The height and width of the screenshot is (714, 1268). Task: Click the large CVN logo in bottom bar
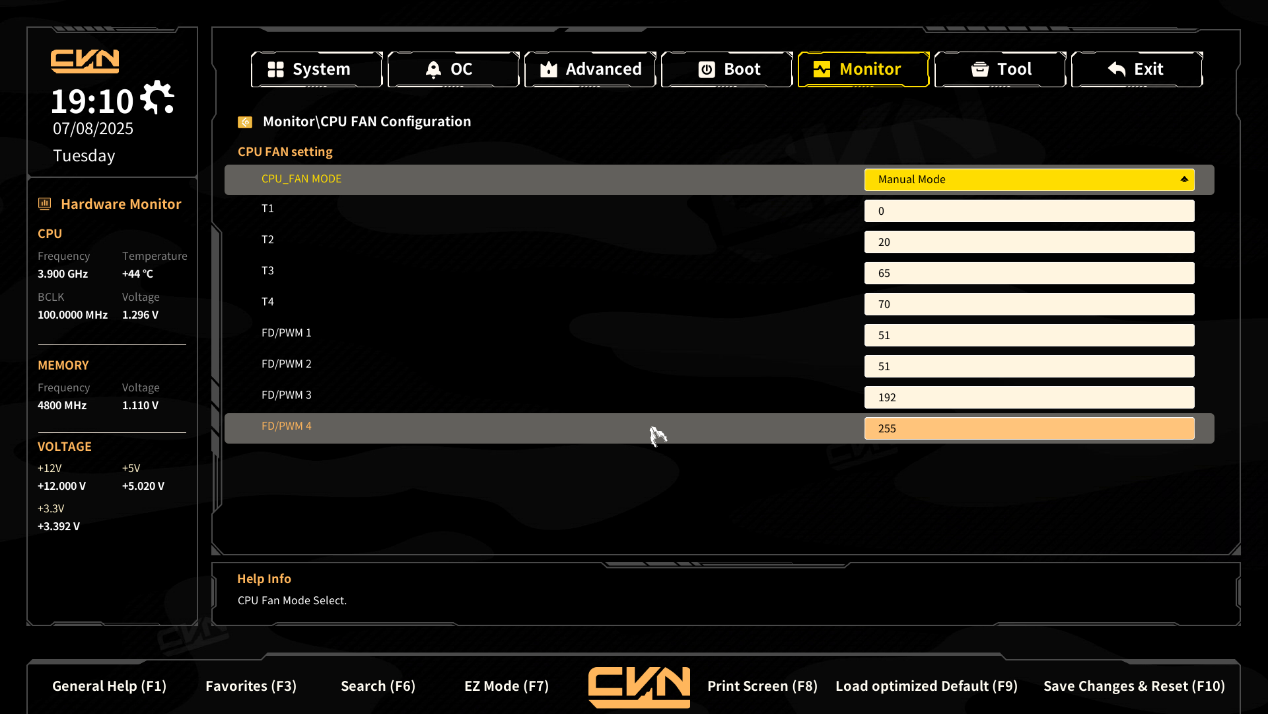click(x=638, y=687)
